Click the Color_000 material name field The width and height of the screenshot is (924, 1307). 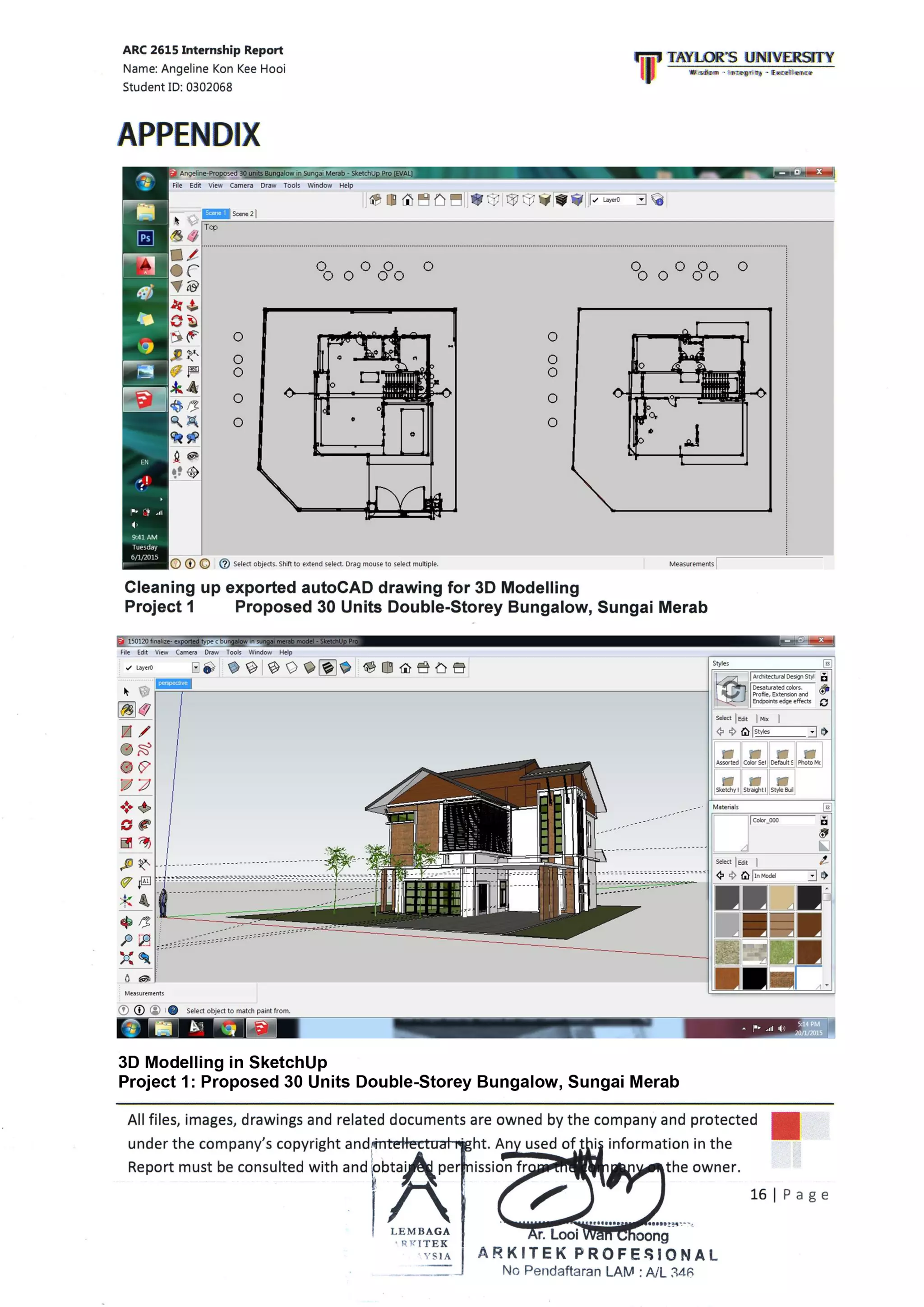[x=783, y=820]
